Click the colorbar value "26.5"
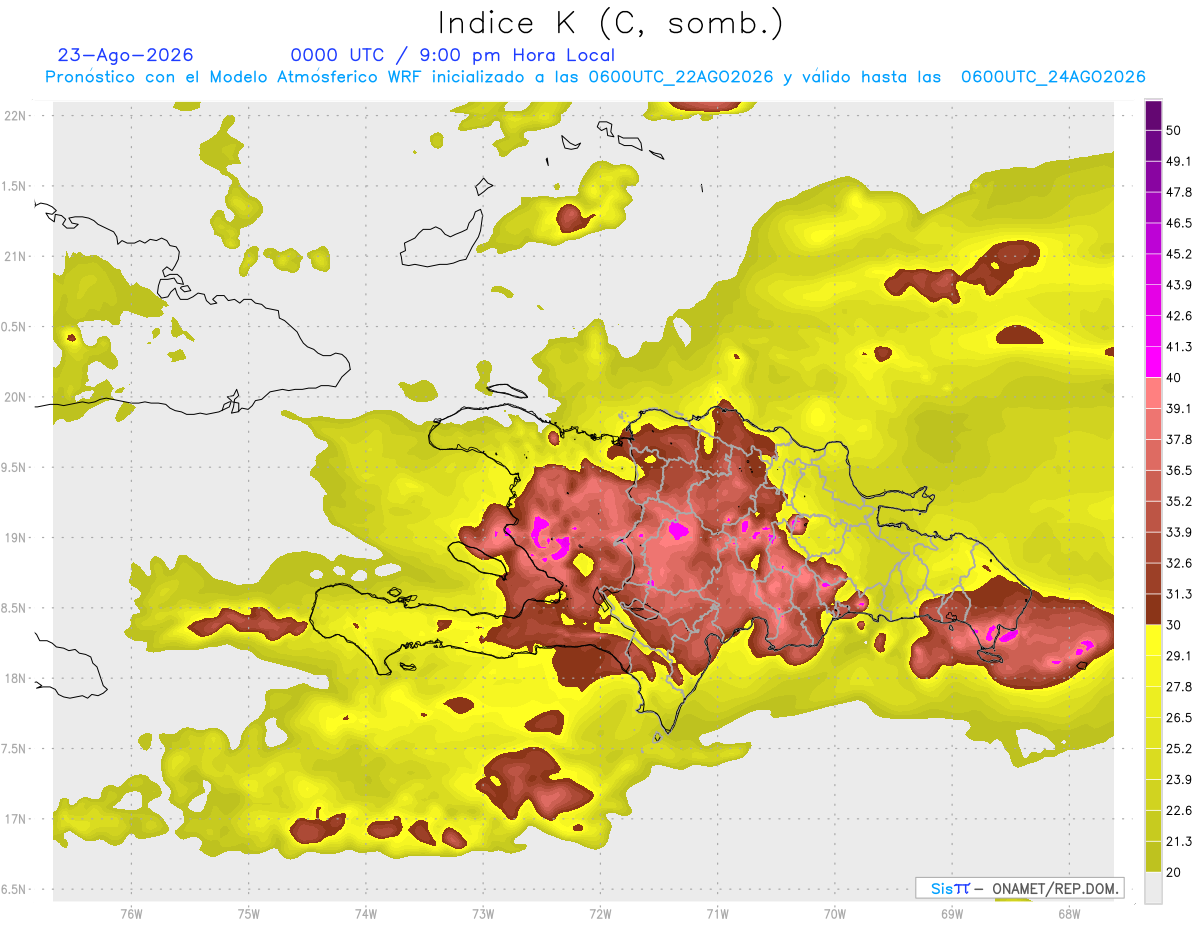The image size is (1200, 927). click(1180, 717)
